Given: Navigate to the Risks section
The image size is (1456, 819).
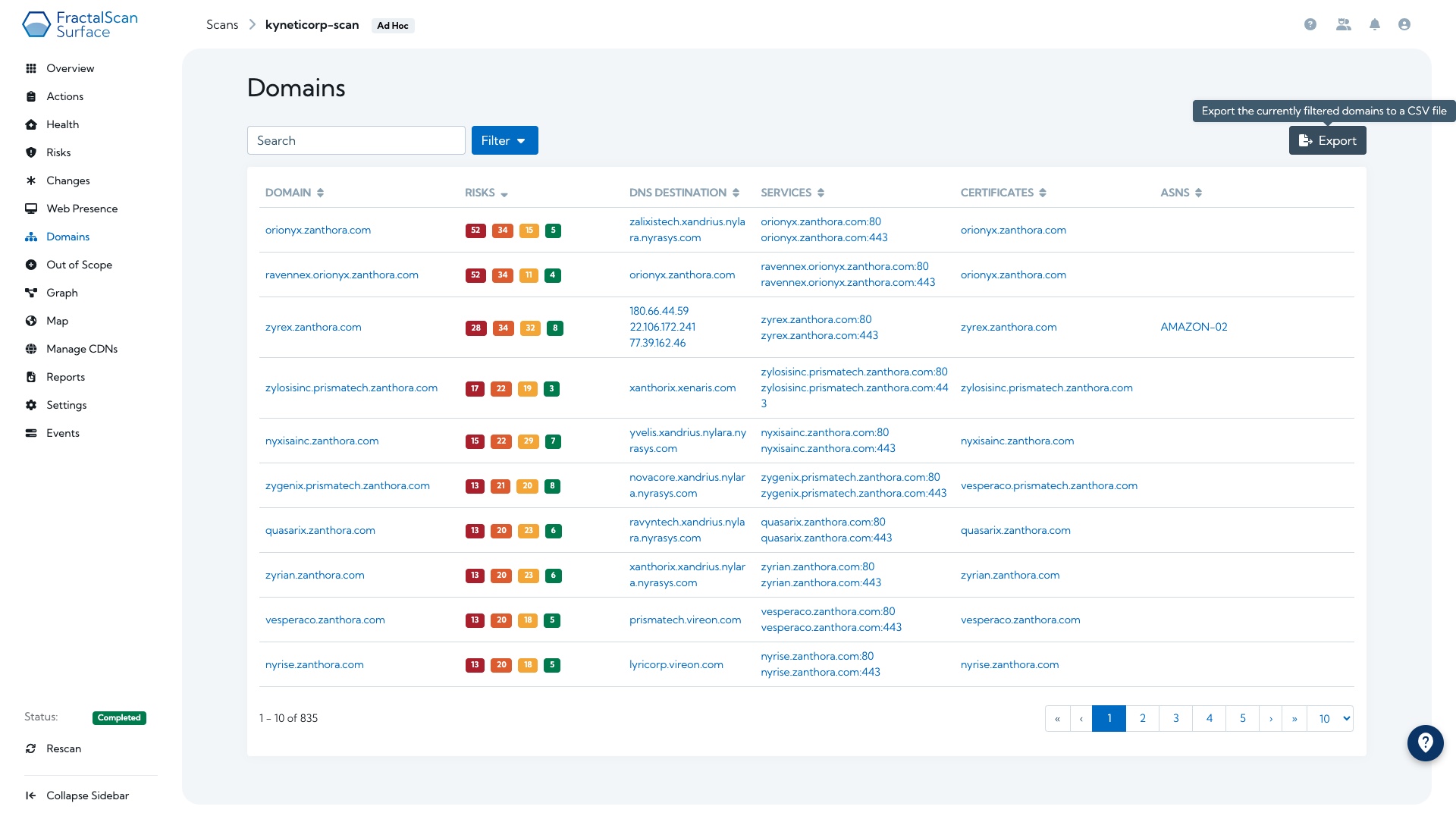Looking at the screenshot, I should [x=58, y=152].
